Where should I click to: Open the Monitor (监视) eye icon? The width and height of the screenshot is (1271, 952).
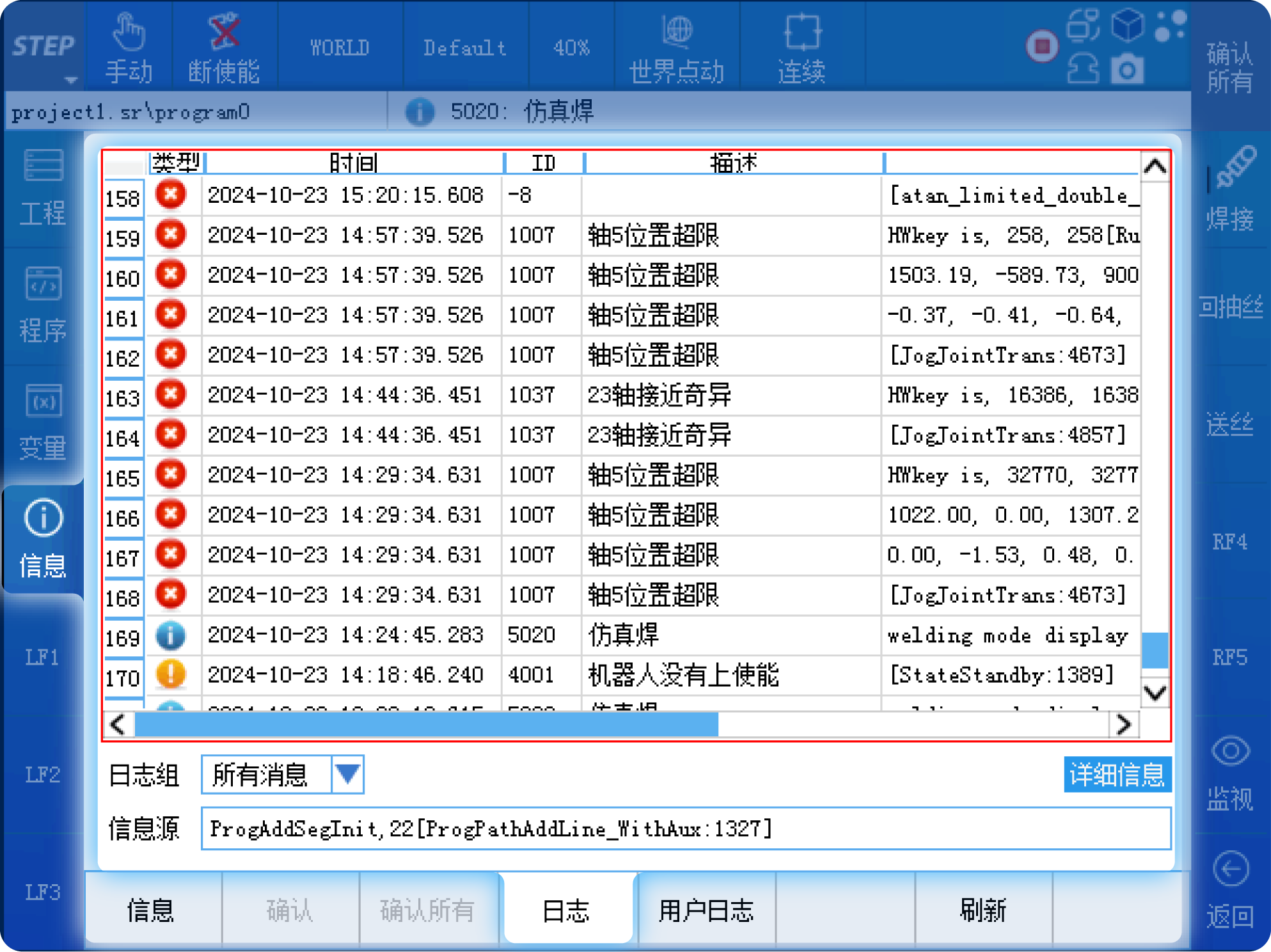coord(1229,774)
